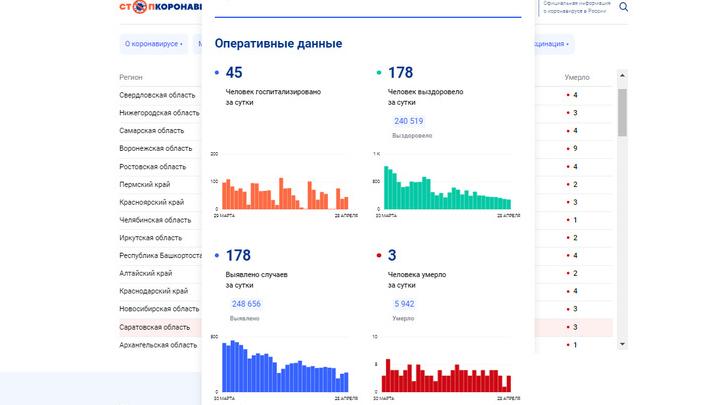The width and height of the screenshot is (720, 405).
Task: Click the scrollbar down arrow in table
Action: coord(622,344)
